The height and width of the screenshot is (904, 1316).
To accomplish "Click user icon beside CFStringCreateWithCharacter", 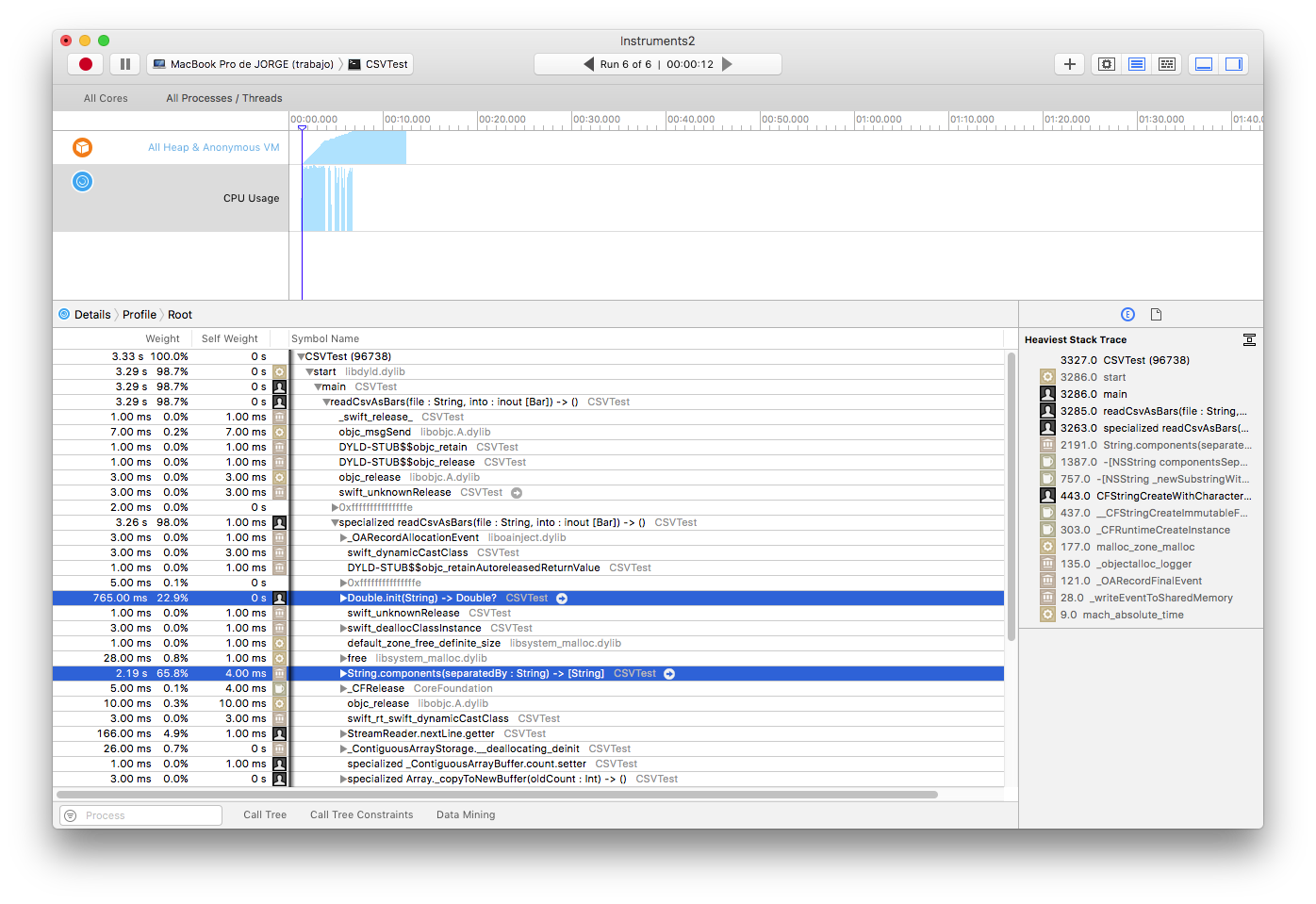I will point(1047,496).
